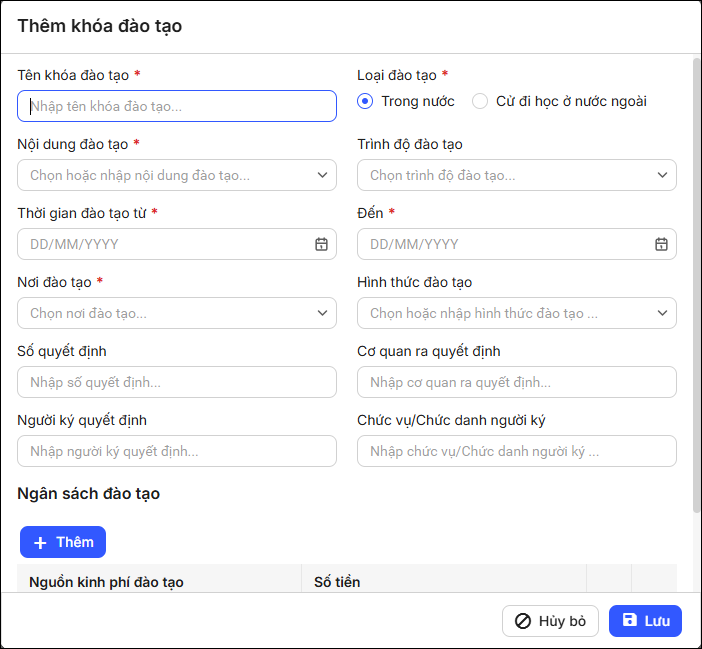Click the 'Số quyết định' input field
The width and height of the screenshot is (702, 649).
[x=177, y=382]
